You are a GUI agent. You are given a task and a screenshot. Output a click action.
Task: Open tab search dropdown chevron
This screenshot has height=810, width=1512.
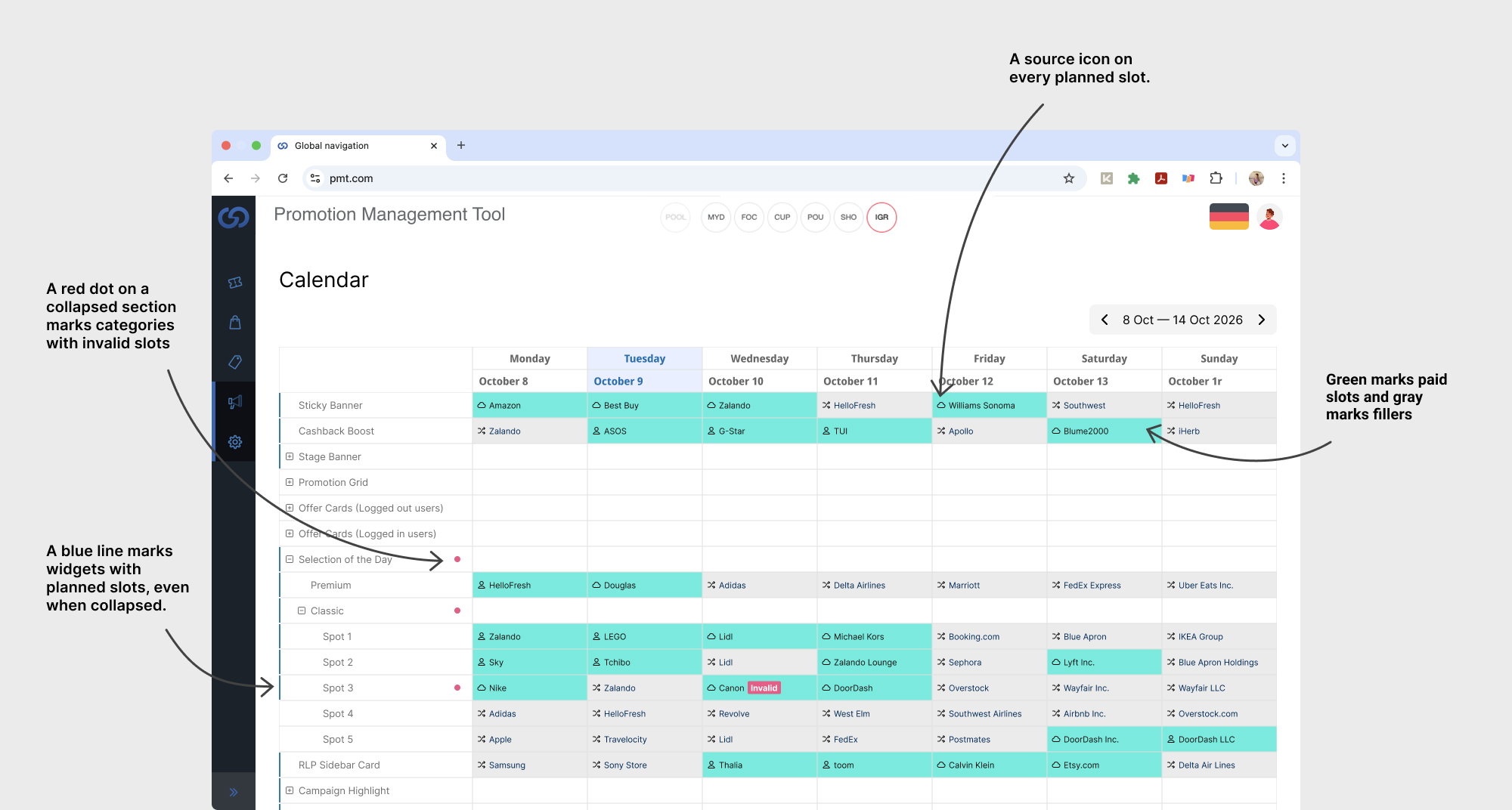tap(1285, 146)
